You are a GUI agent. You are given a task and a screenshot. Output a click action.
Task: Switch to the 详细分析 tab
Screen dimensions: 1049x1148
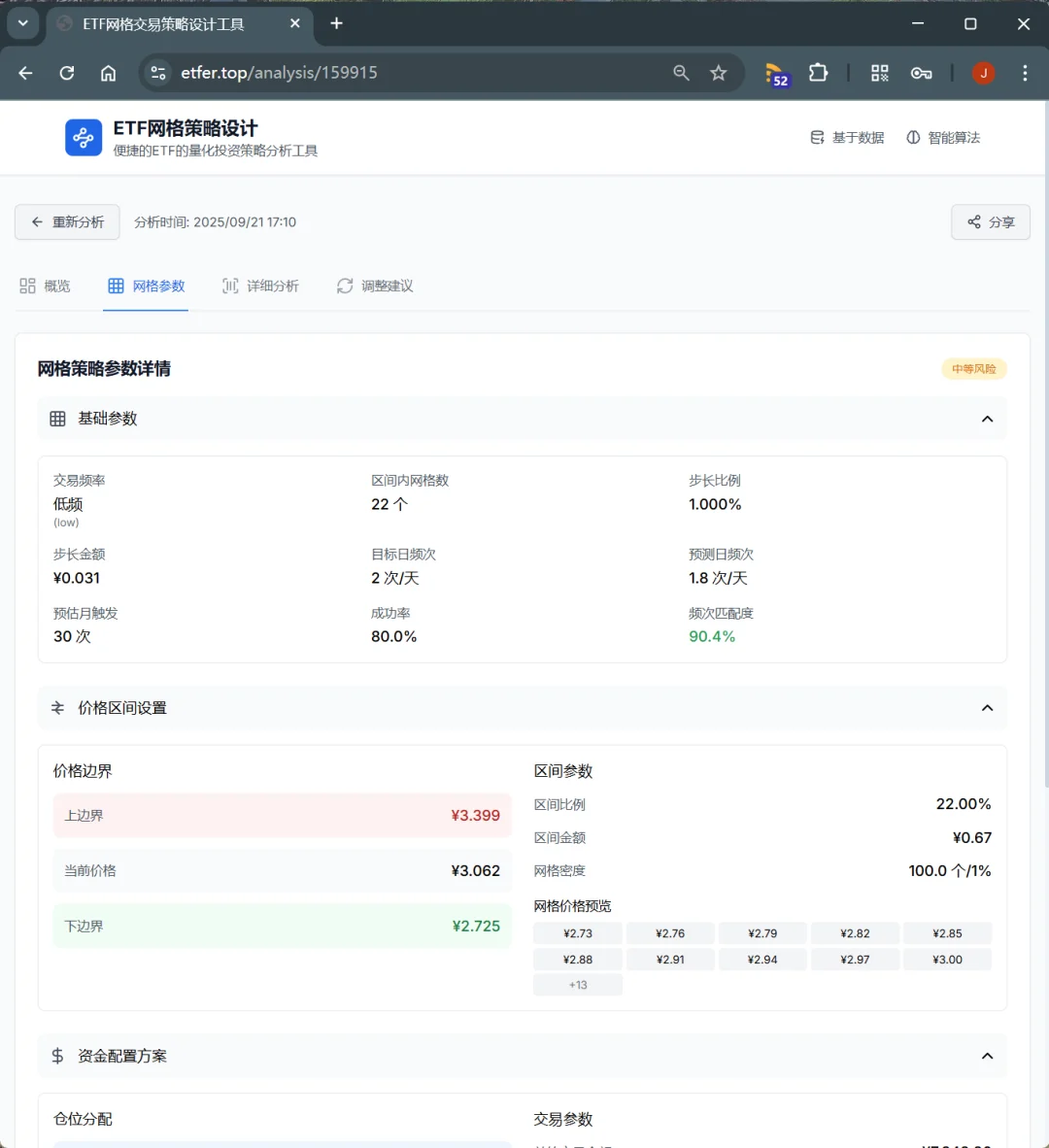[x=260, y=286]
